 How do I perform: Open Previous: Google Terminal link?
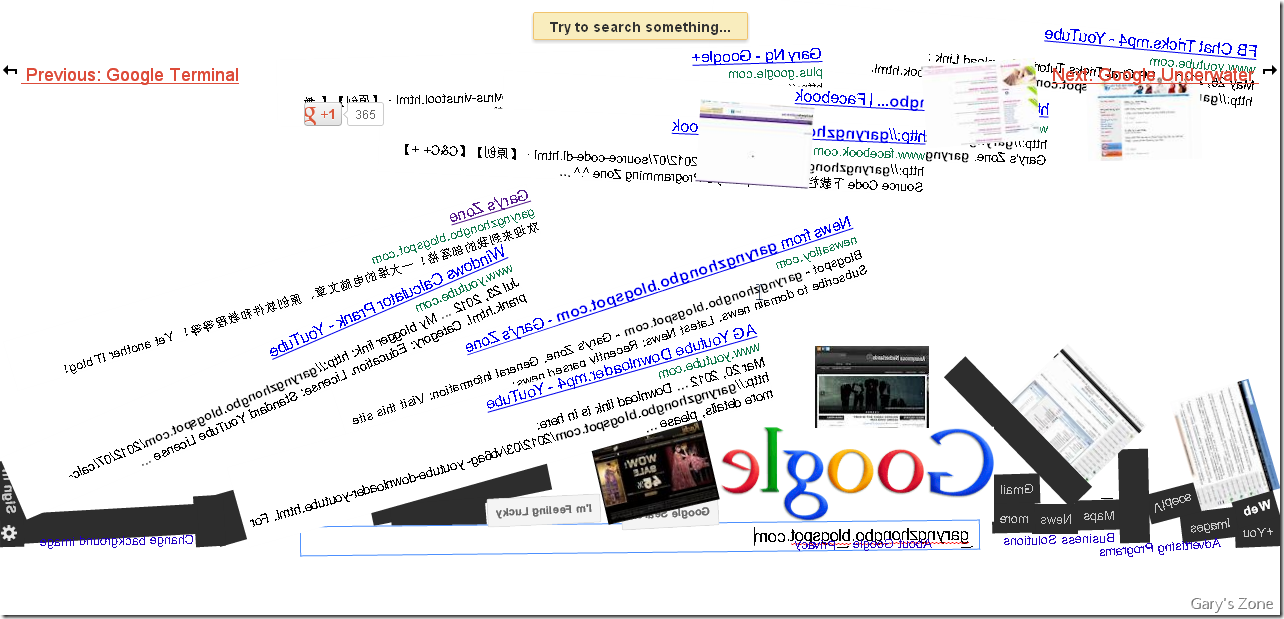131,75
